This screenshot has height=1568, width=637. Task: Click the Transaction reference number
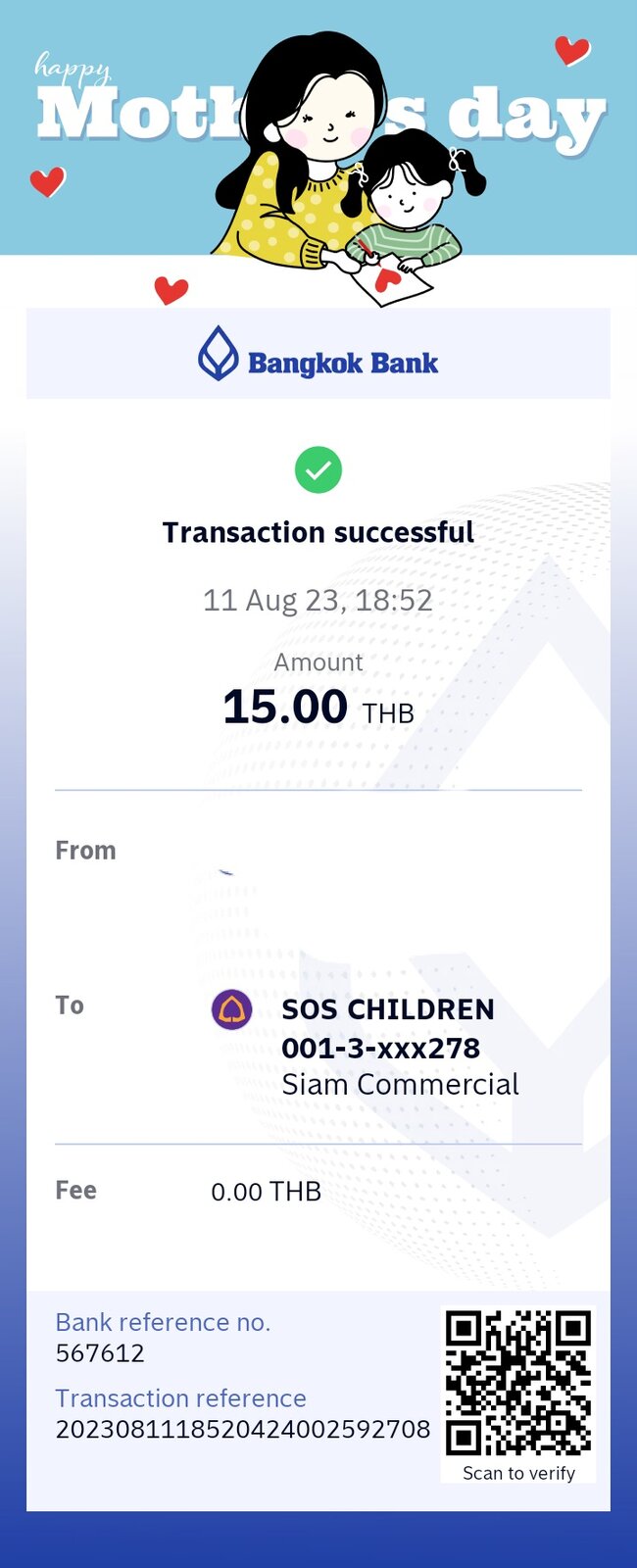coord(243,1429)
